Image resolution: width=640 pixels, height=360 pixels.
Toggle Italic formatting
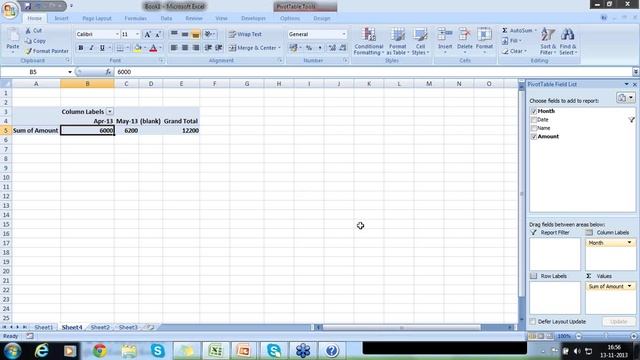pos(91,48)
